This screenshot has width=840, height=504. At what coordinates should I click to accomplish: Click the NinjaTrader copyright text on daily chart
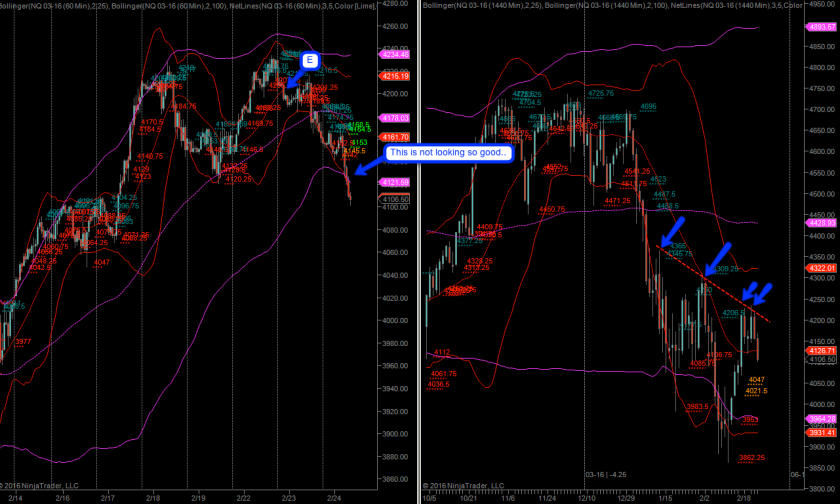point(463,486)
